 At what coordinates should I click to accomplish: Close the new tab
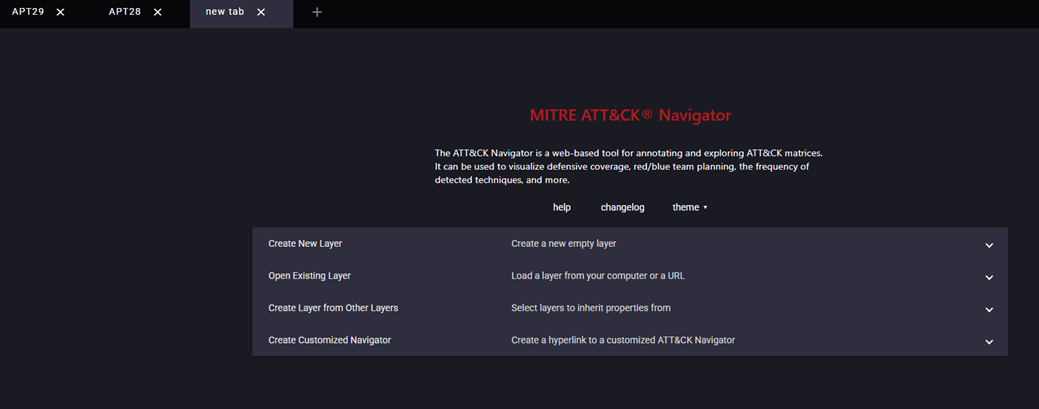point(261,12)
